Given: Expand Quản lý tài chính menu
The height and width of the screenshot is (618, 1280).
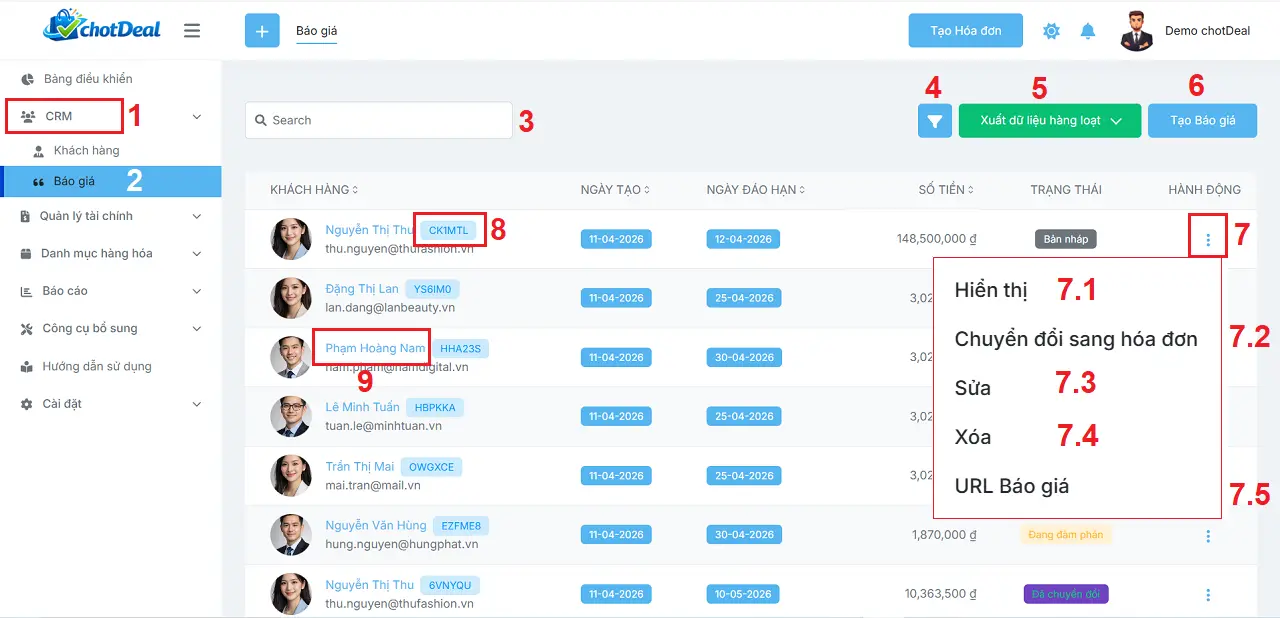Looking at the screenshot, I should coord(196,216).
